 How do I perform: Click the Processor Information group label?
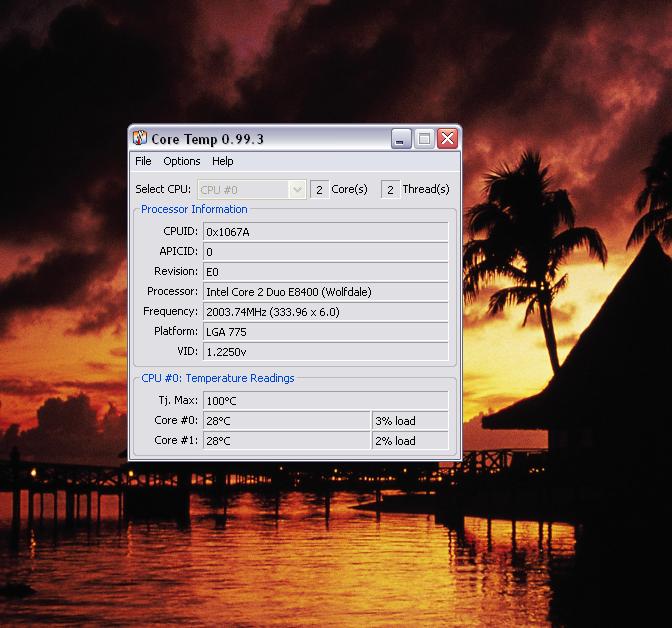click(194, 209)
